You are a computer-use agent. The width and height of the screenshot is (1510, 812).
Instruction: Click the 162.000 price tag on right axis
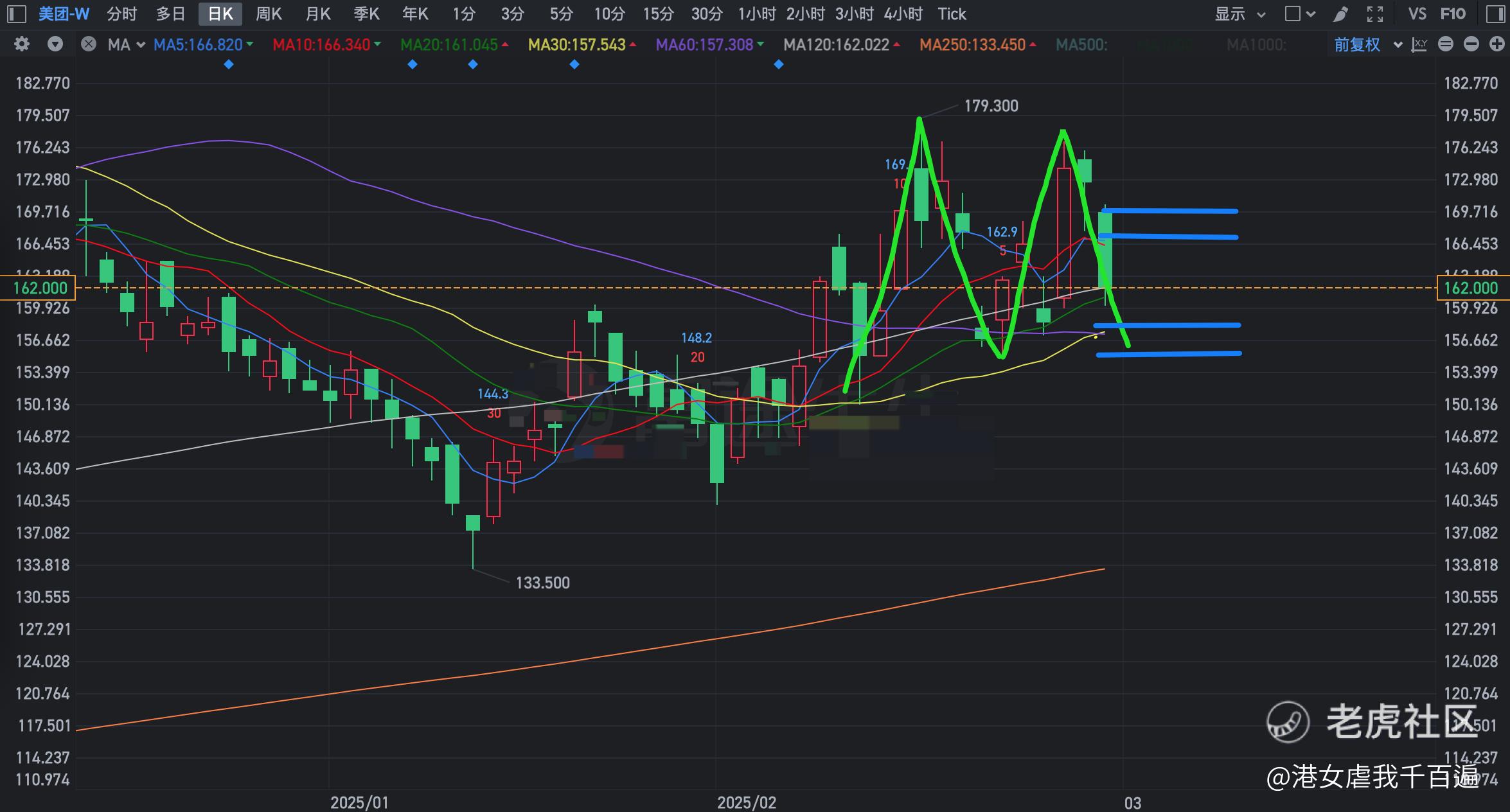click(x=1472, y=288)
